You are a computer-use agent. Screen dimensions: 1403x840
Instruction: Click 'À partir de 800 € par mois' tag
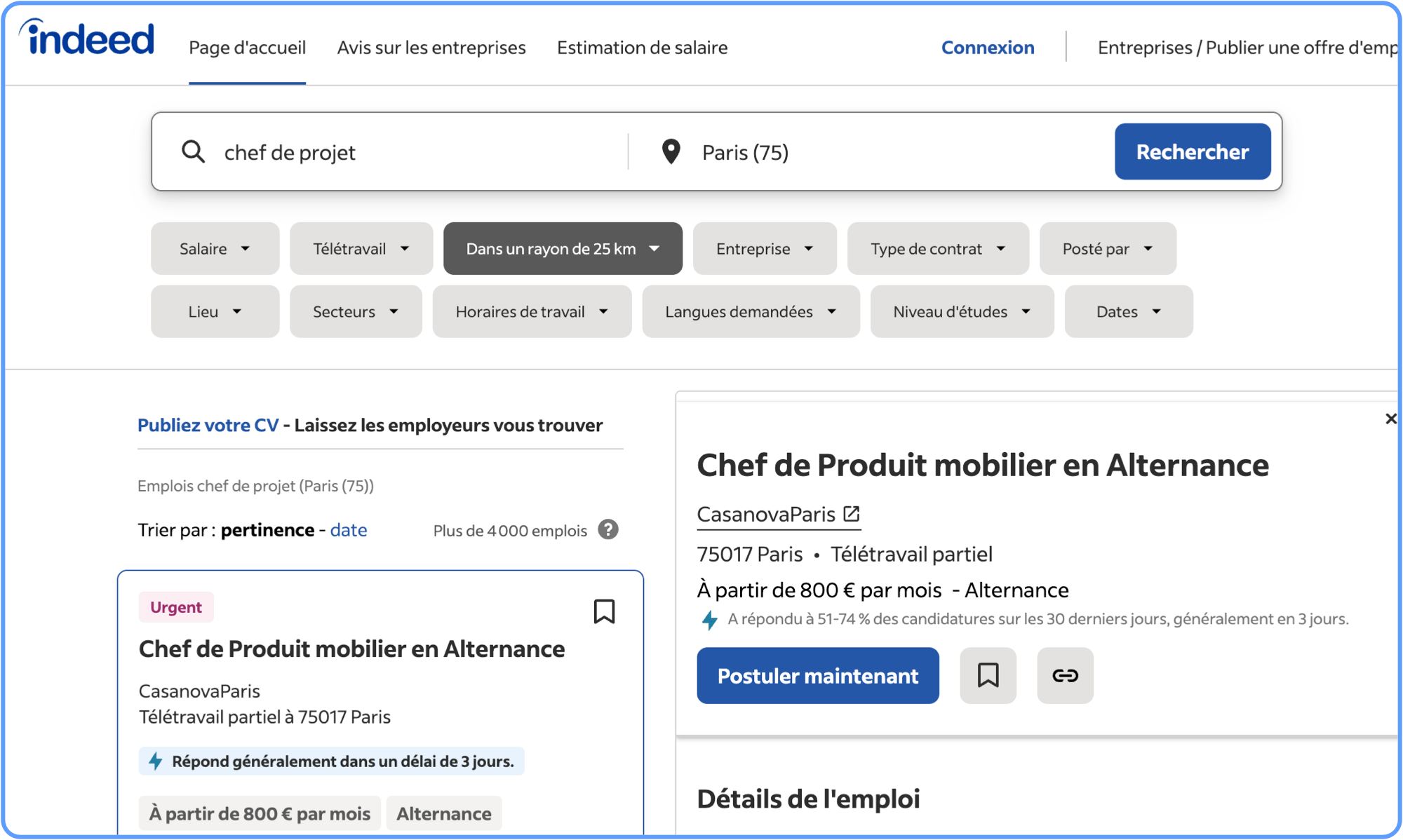click(260, 813)
